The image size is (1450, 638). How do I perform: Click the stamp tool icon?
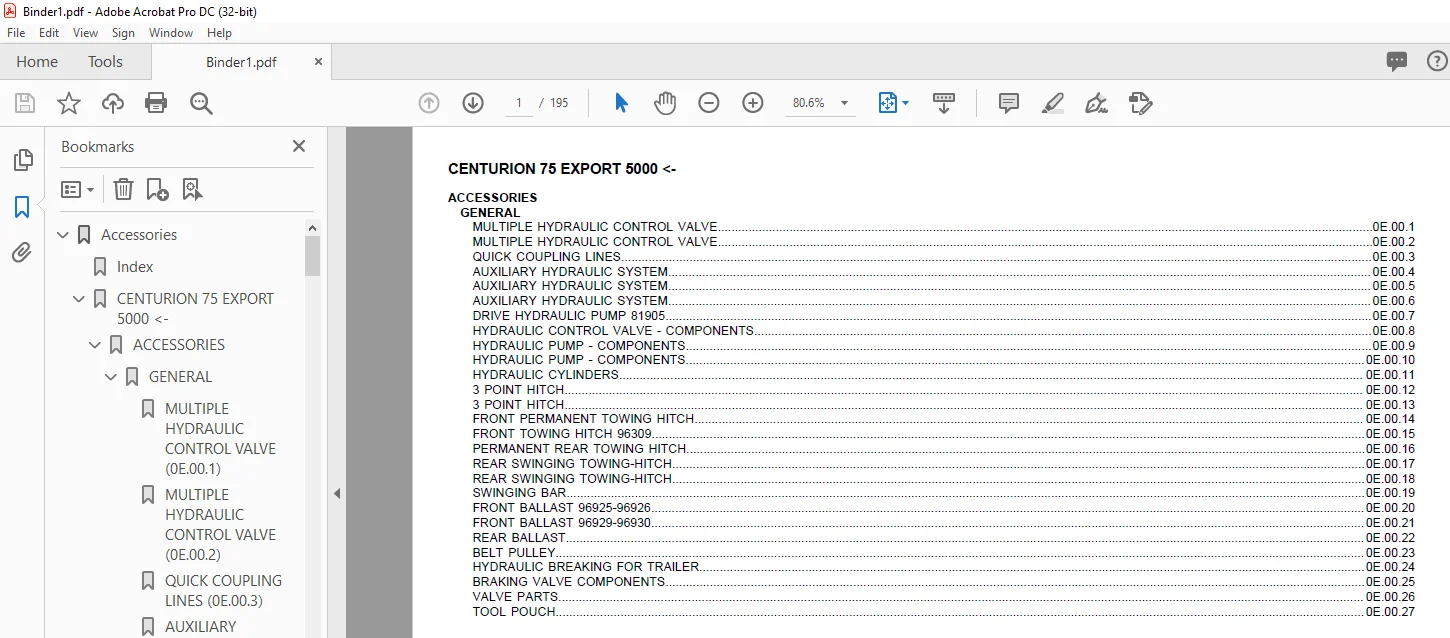point(1140,103)
